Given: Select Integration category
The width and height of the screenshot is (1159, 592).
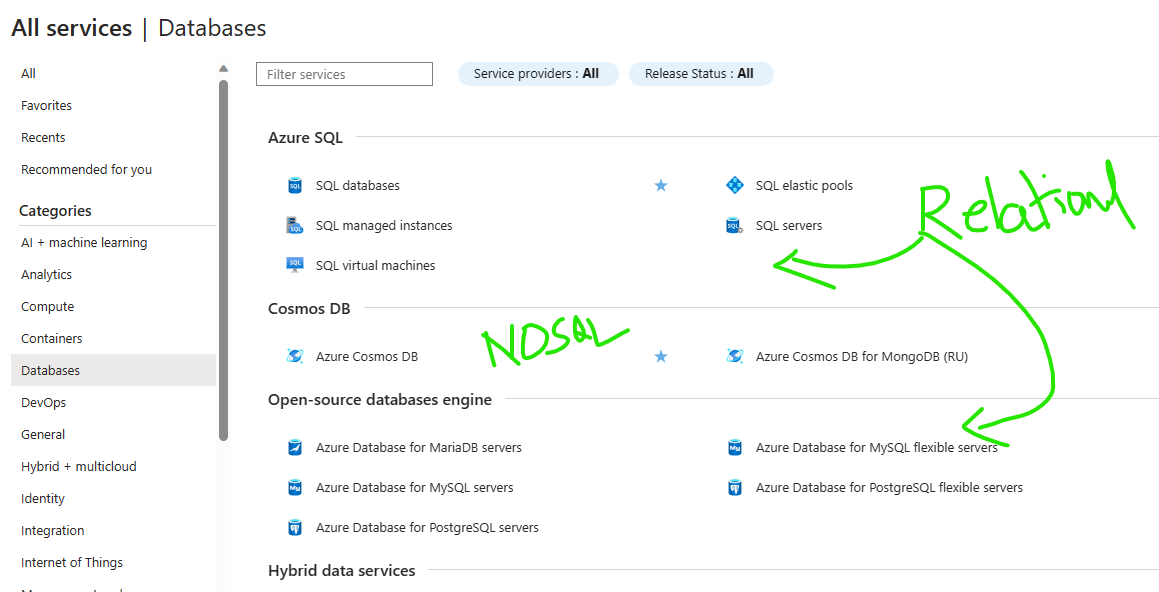Looking at the screenshot, I should tap(52, 531).
